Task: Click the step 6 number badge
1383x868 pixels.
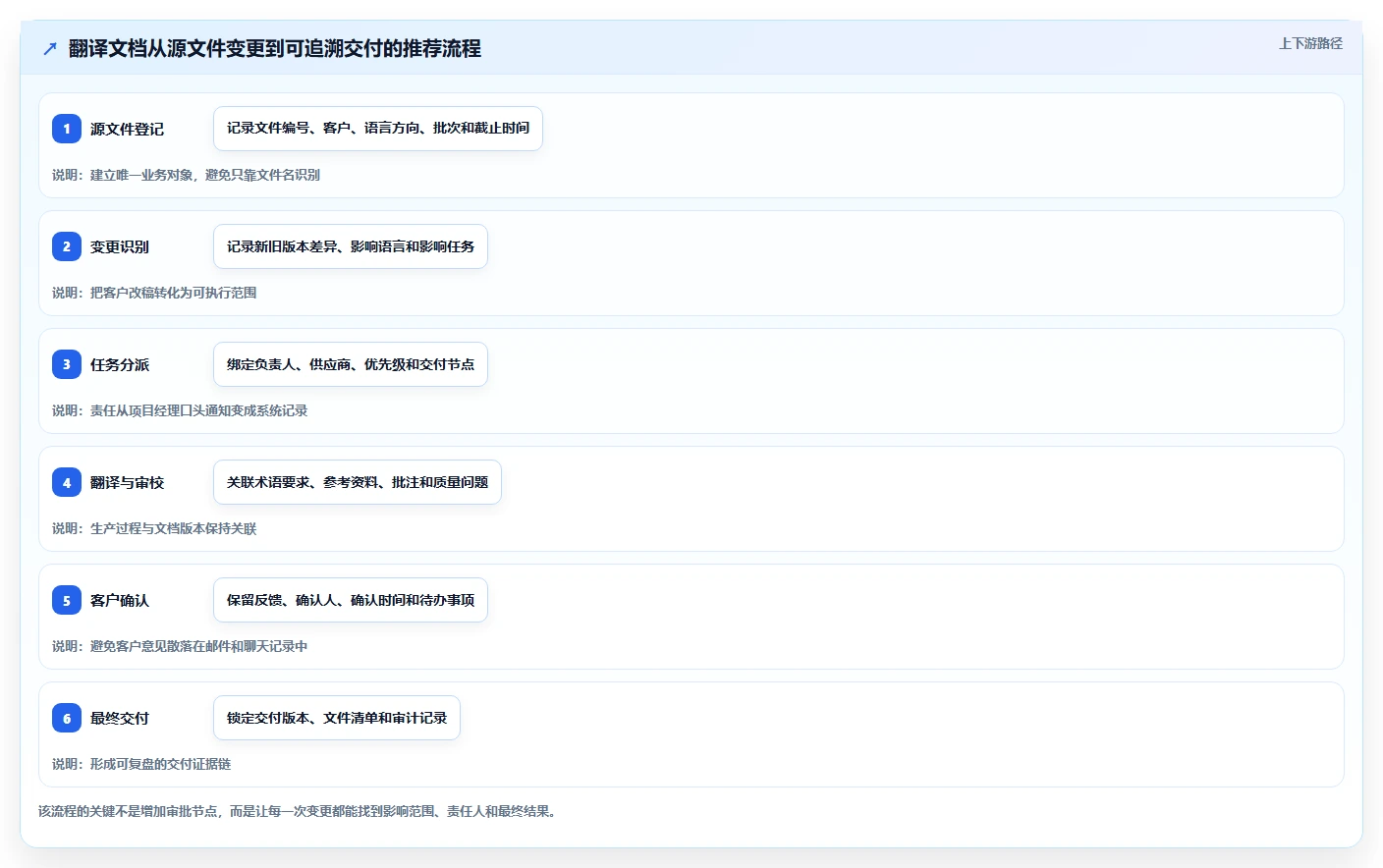Action: (67, 718)
